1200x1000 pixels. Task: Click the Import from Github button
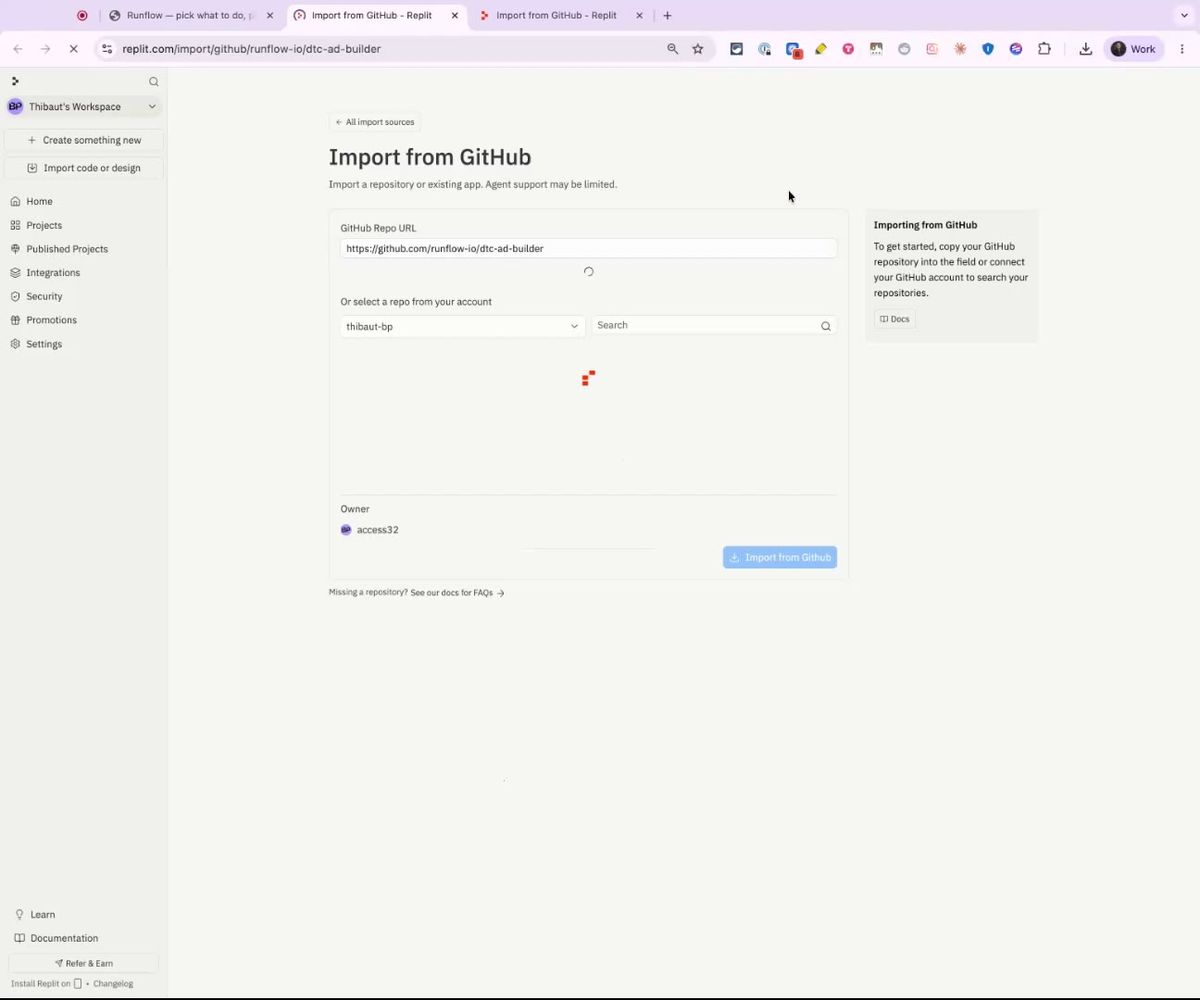tap(780, 557)
